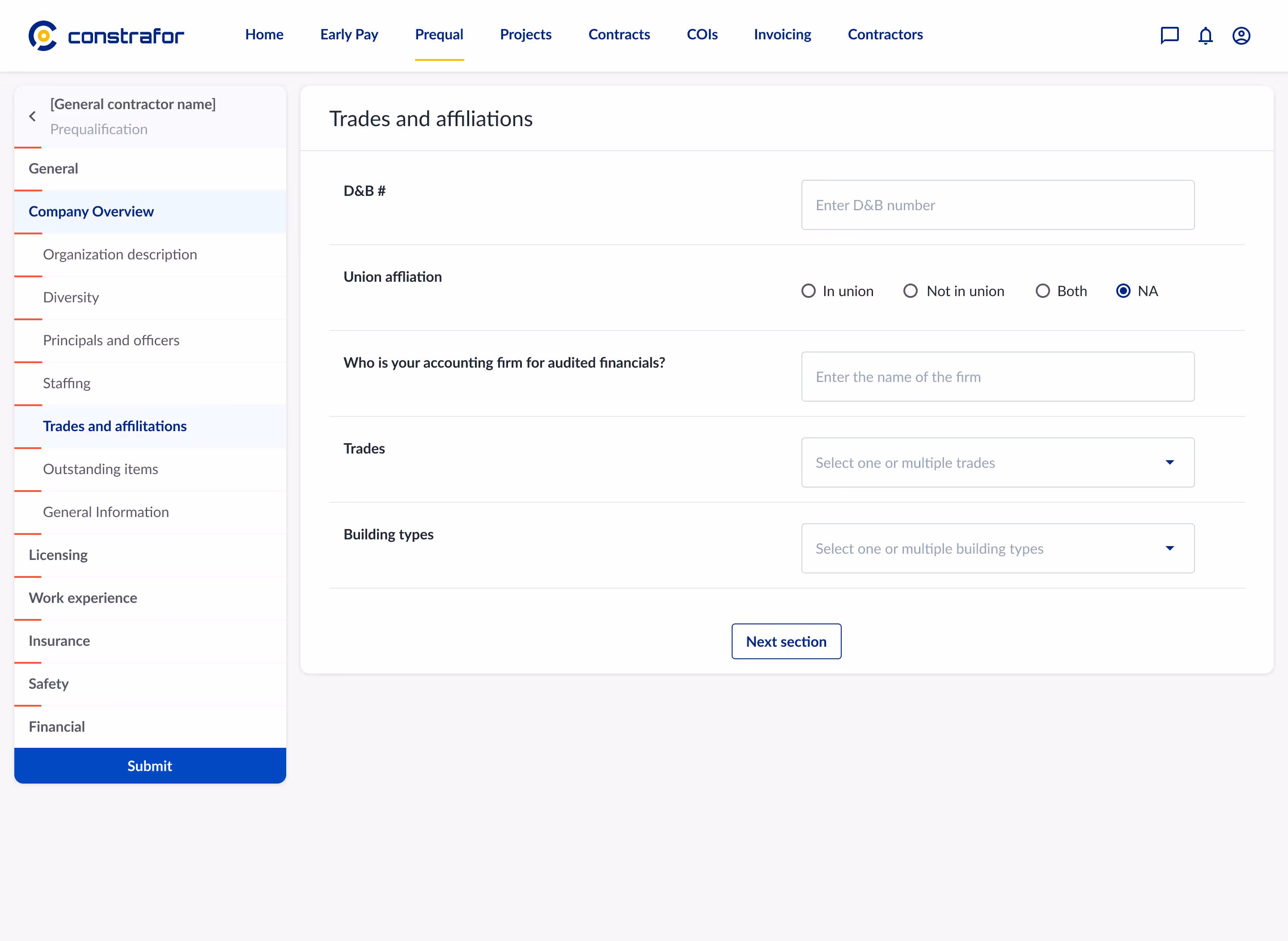Open the Safety section
The width and height of the screenshot is (1288, 941).
click(x=150, y=684)
